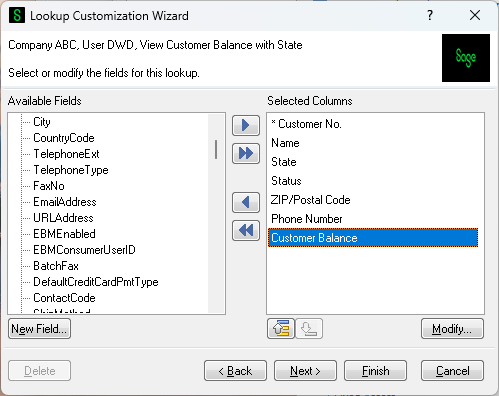Select State column entry

[x=373, y=162]
